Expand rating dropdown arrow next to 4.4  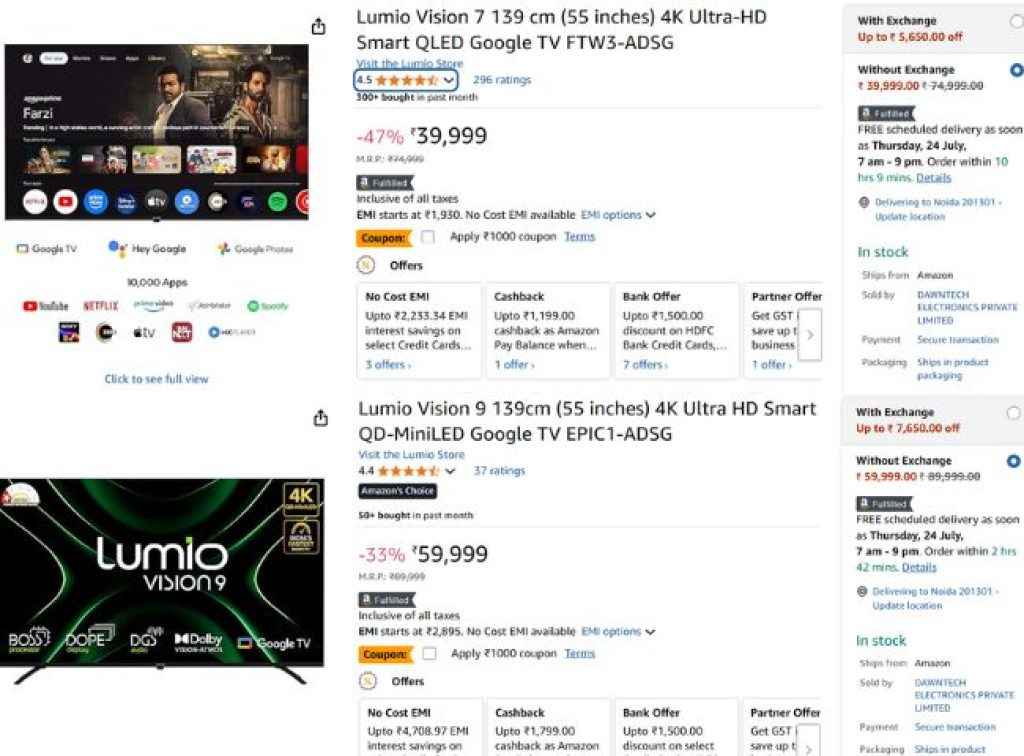(x=450, y=471)
